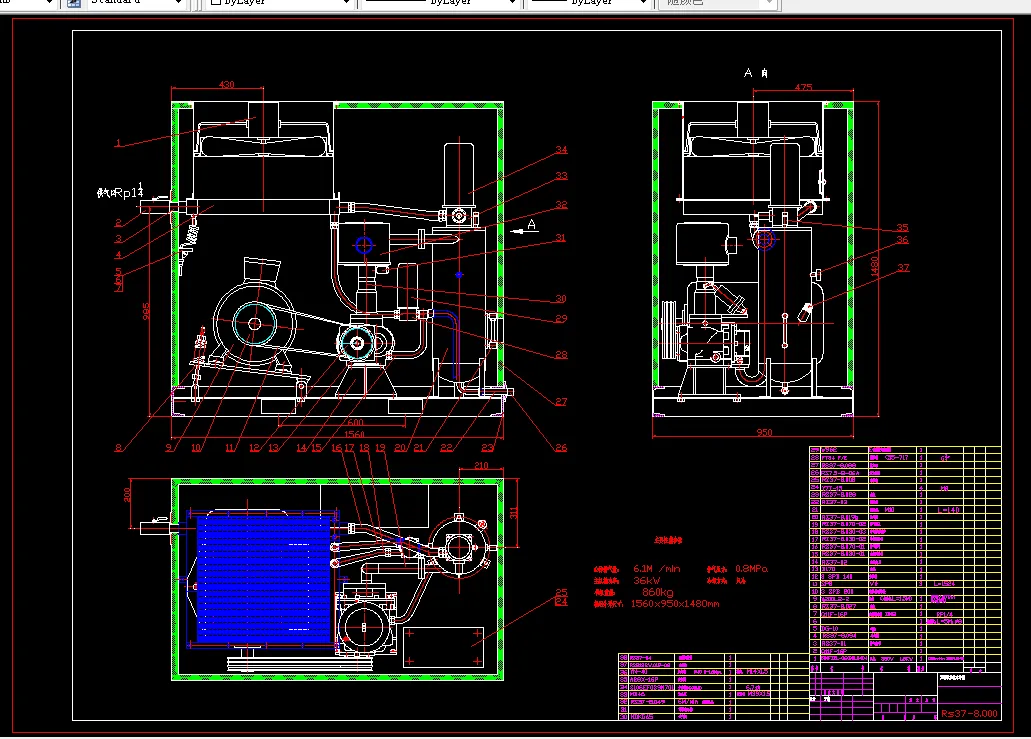The image size is (1031, 739).
Task: Select the '475' dimension above side view
Action: click(x=803, y=87)
